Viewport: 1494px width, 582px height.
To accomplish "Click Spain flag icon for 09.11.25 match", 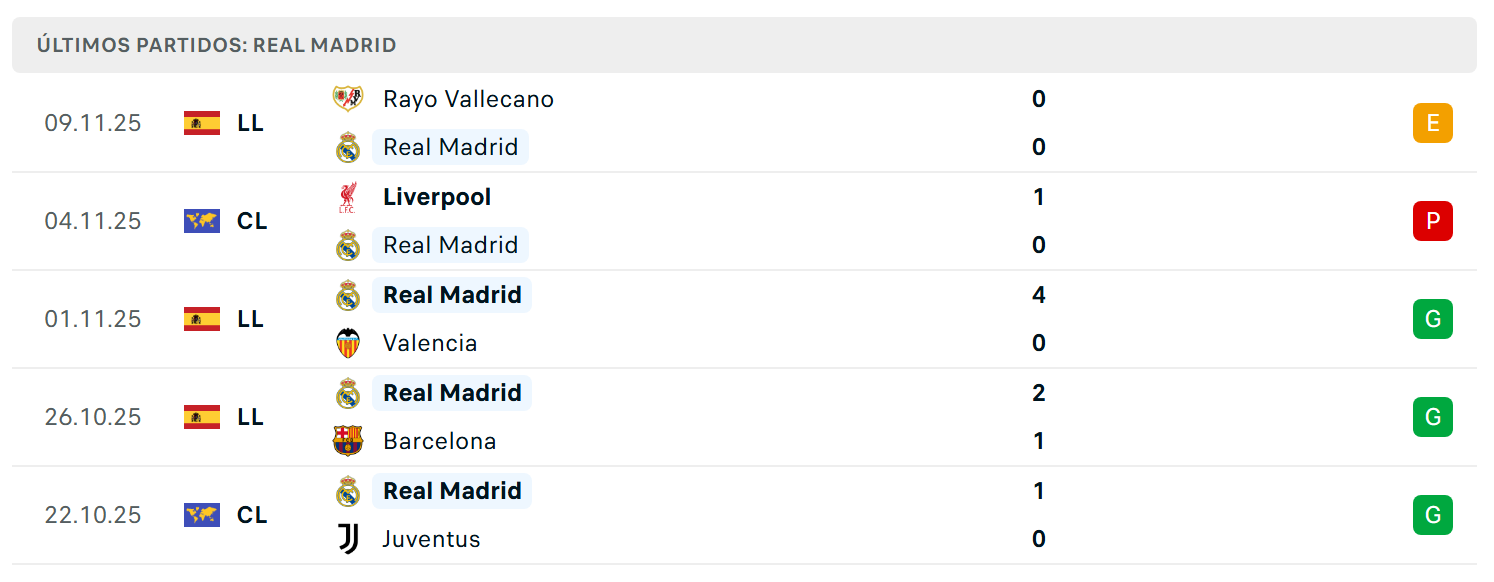I will tap(202, 123).
